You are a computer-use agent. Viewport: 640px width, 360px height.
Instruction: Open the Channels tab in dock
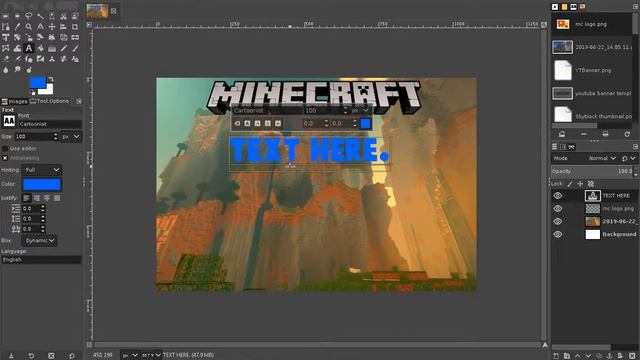coord(563,147)
